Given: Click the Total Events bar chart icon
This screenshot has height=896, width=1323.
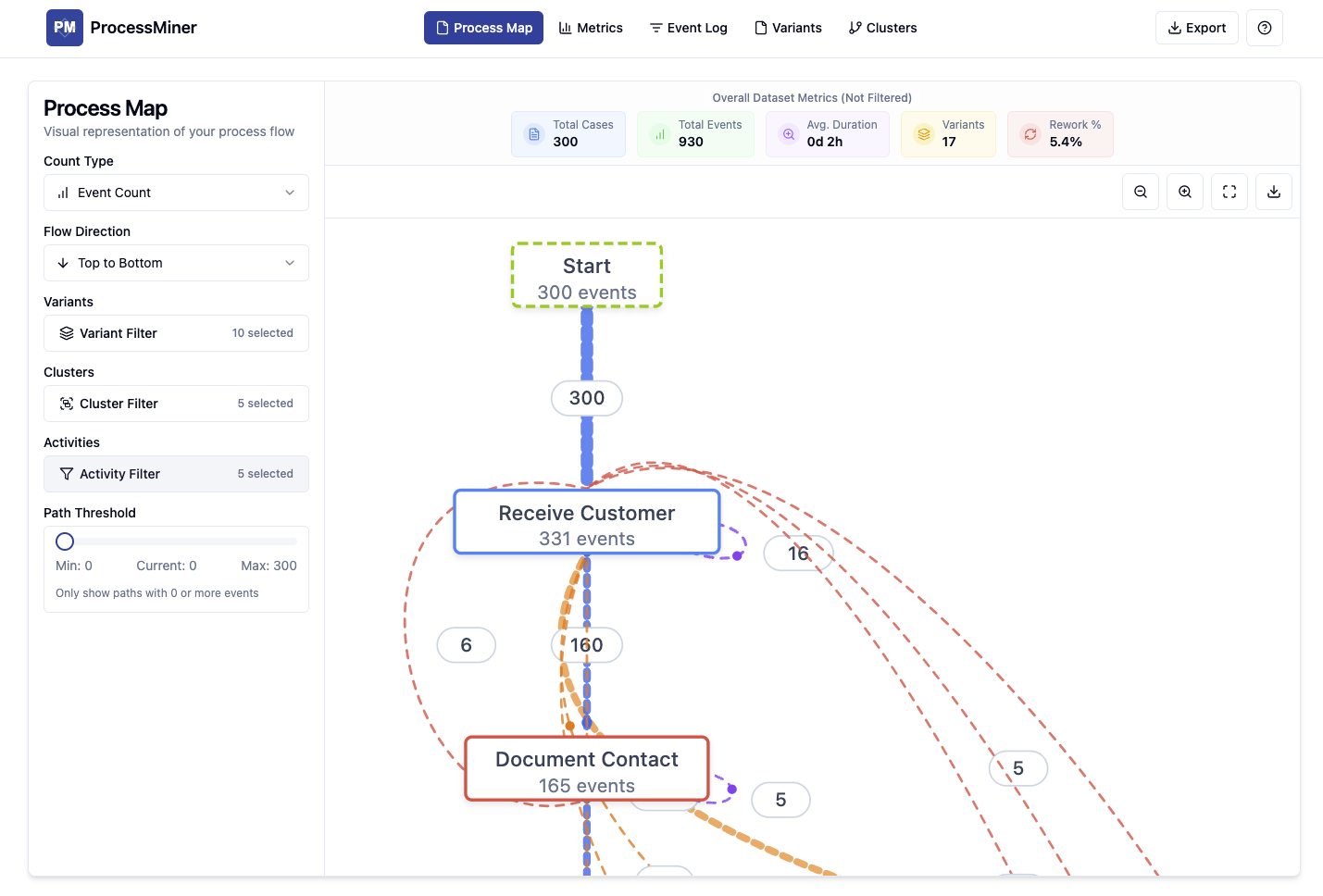Looking at the screenshot, I should click(660, 134).
